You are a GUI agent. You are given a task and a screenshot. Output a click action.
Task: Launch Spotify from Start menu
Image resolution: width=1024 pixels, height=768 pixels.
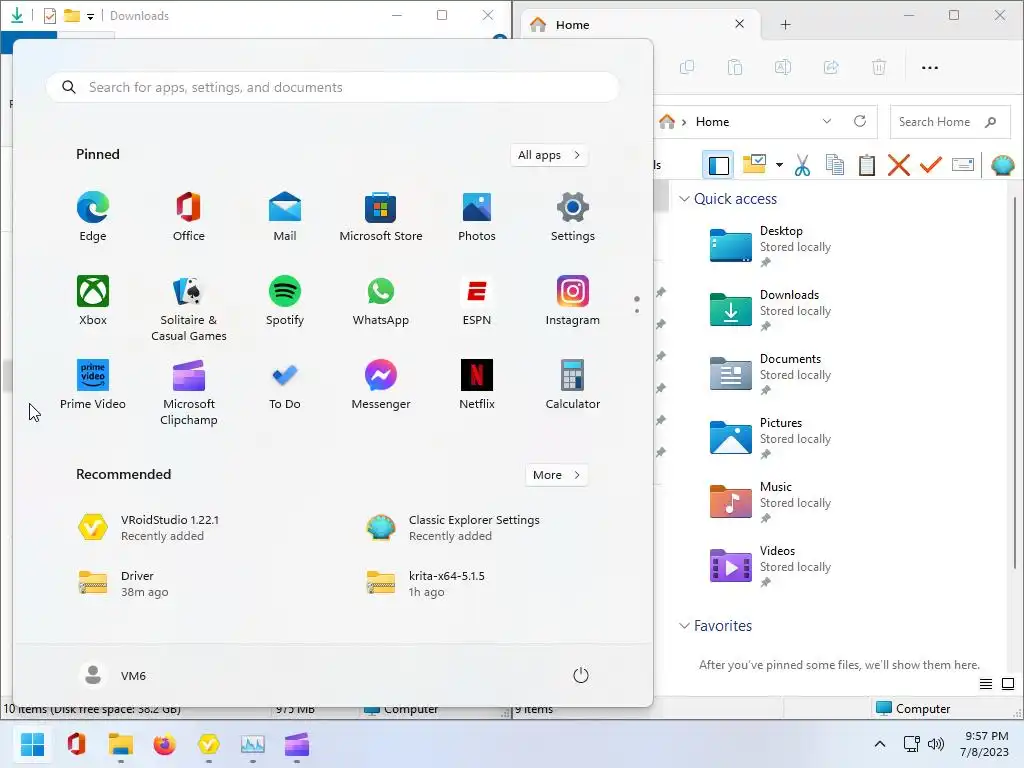pyautogui.click(x=285, y=301)
